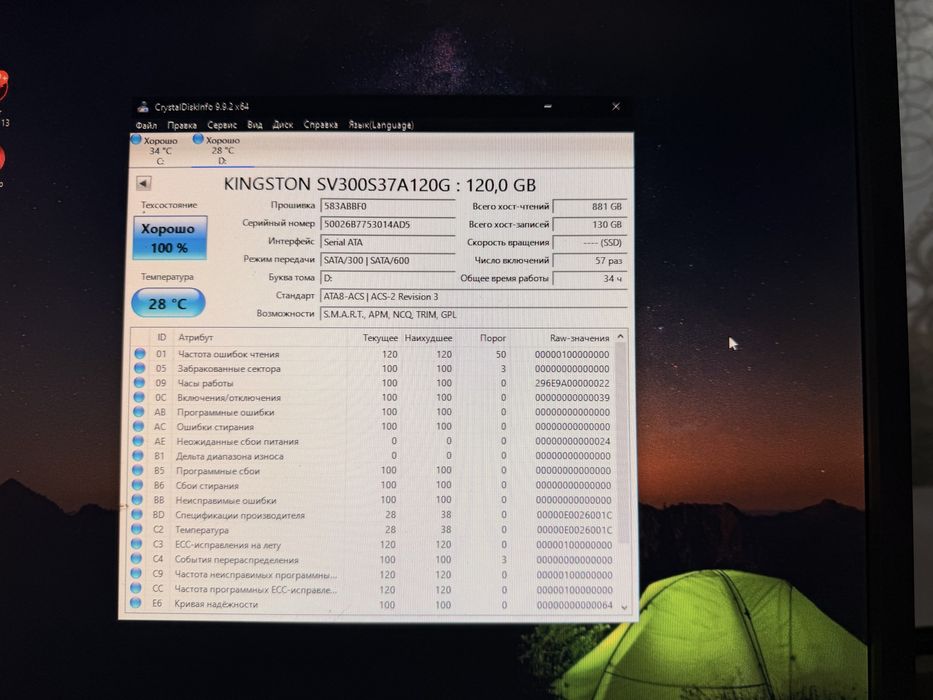Click status icon for Сбои стирания row

137,485
